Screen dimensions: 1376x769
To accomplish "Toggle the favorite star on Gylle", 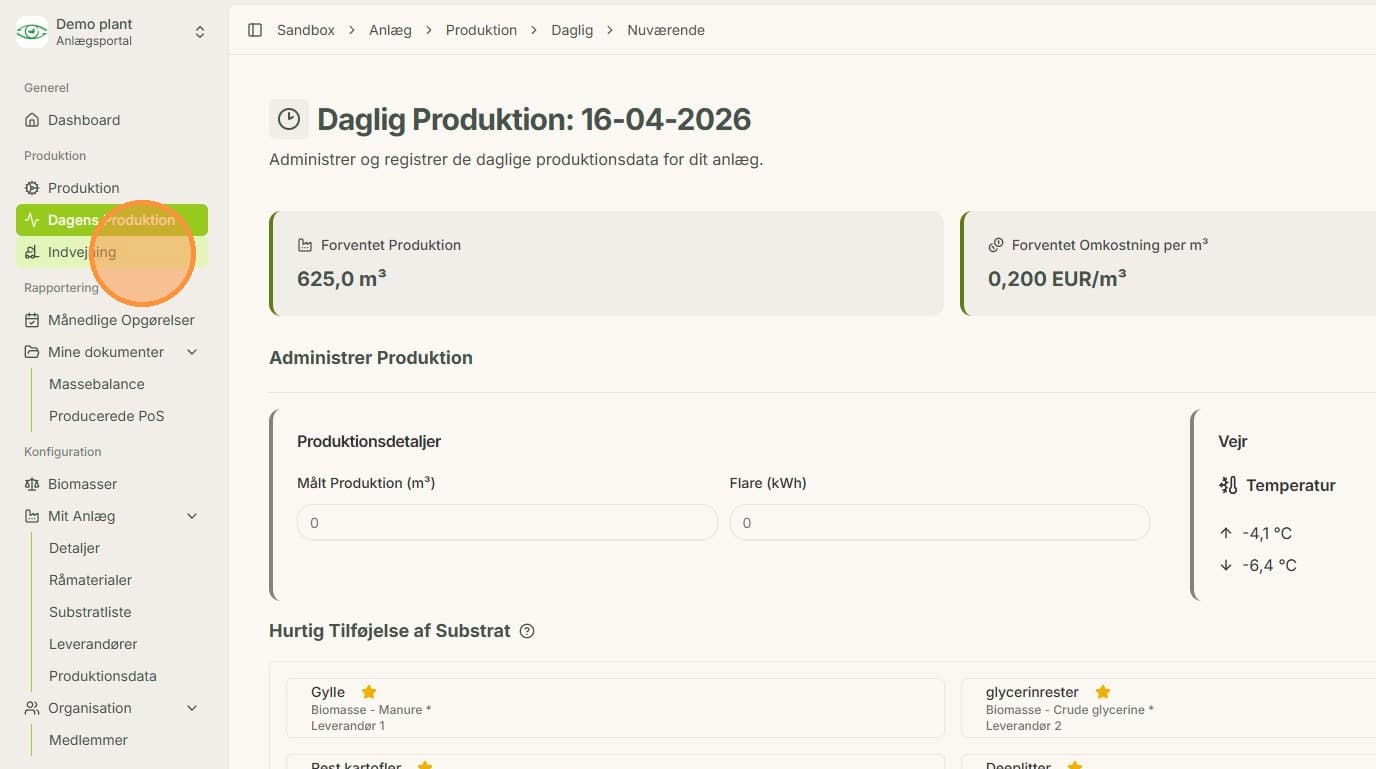I will [x=368, y=692].
